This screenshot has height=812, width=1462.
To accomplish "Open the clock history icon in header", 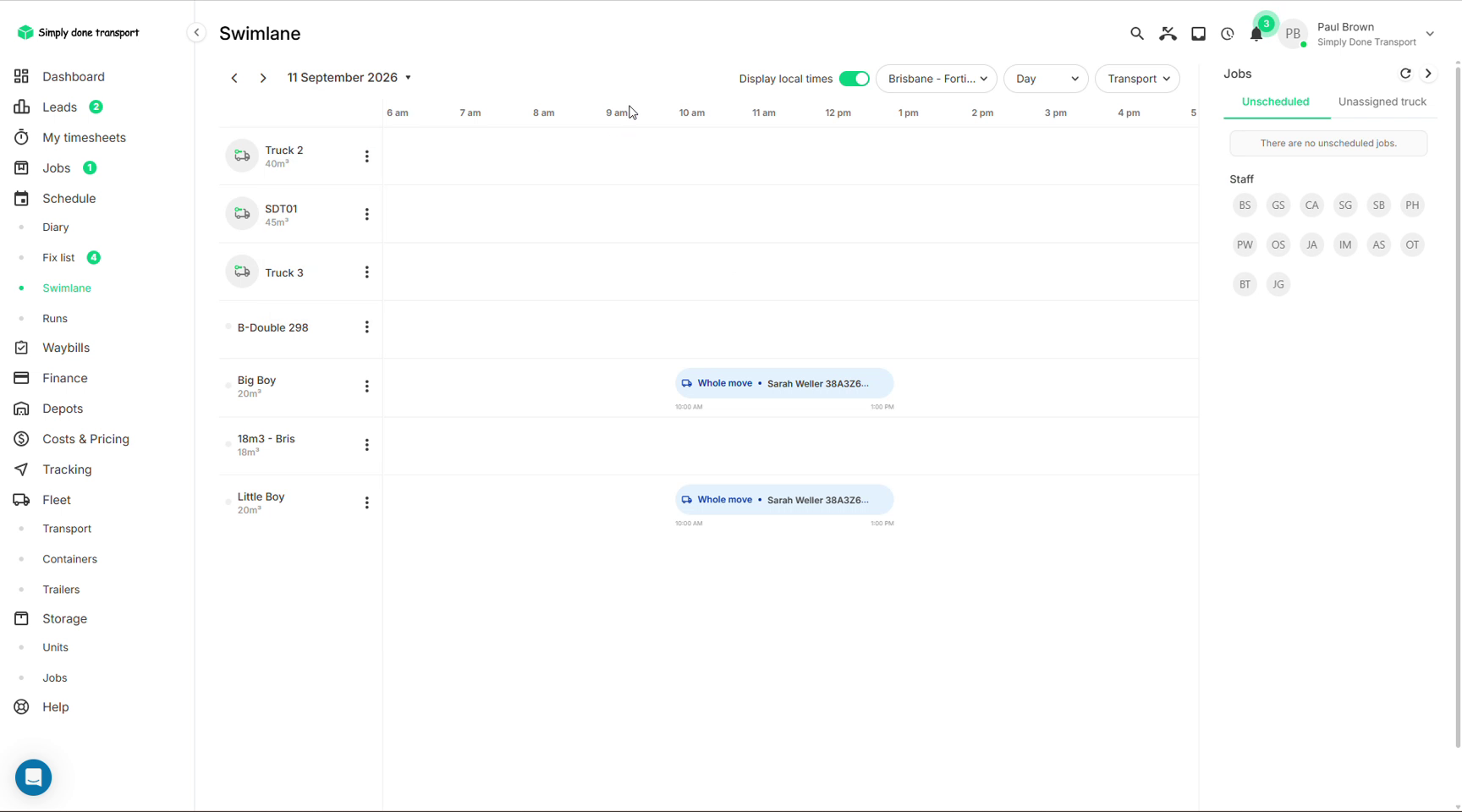I will coord(1228,34).
